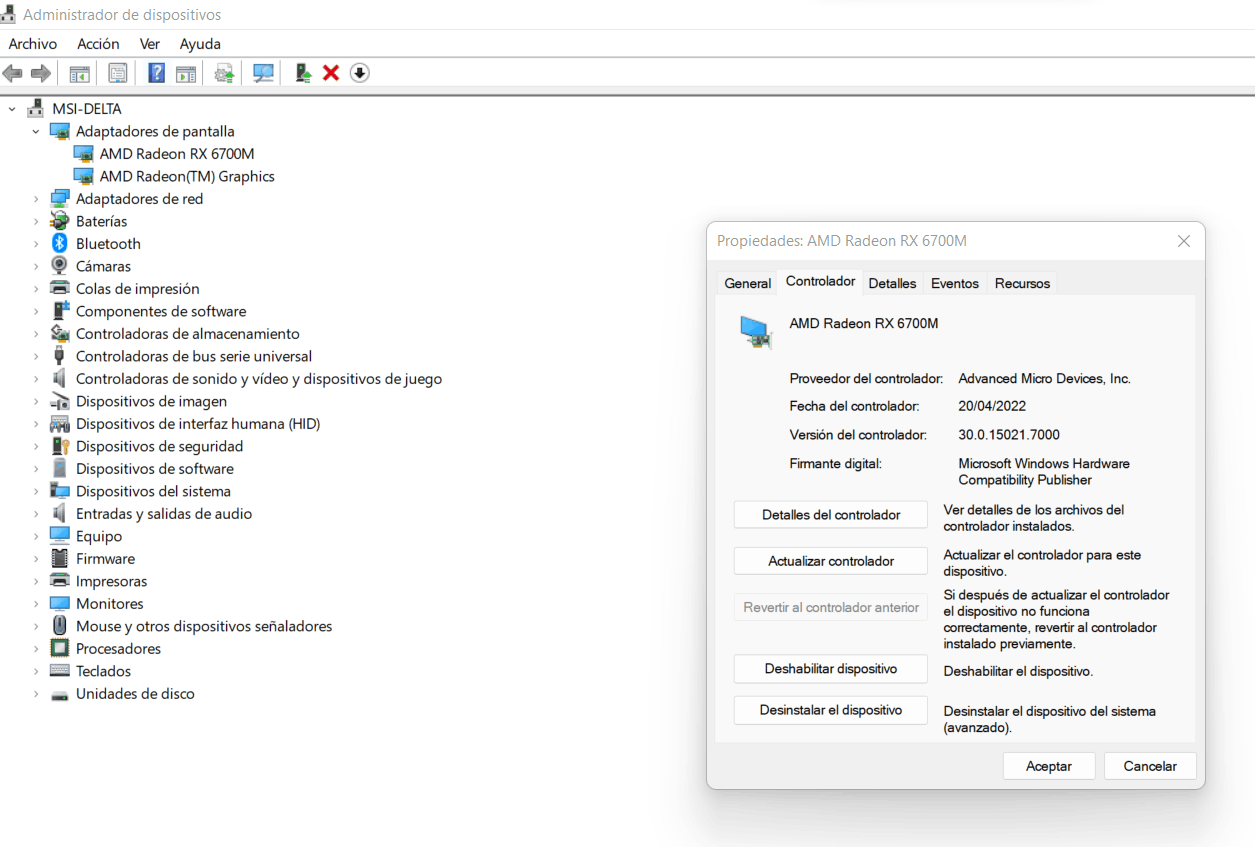Select the Controlador tab
The image size is (1255, 847).
tap(820, 281)
